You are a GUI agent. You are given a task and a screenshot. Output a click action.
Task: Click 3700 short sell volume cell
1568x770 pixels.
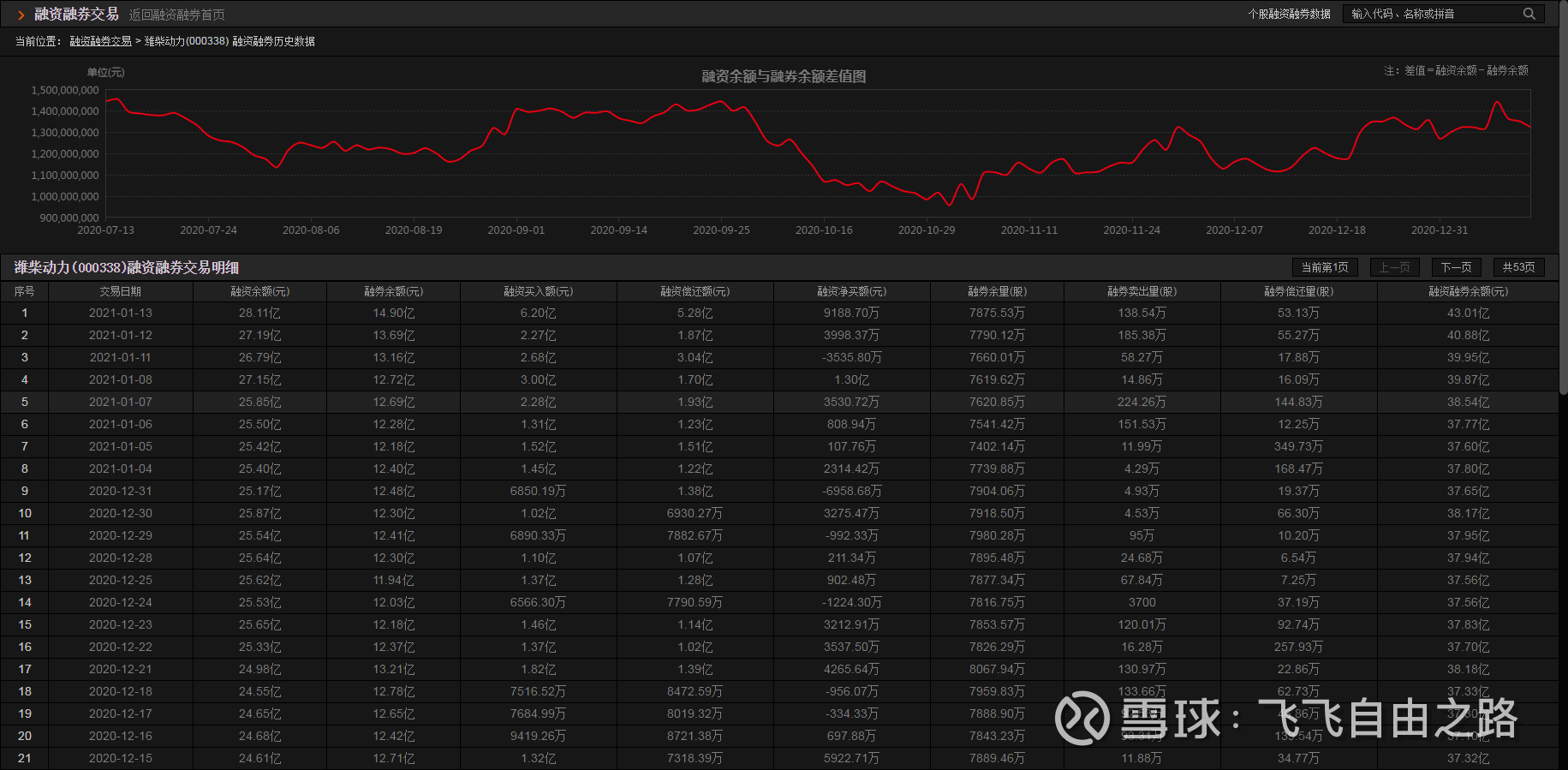[1142, 603]
